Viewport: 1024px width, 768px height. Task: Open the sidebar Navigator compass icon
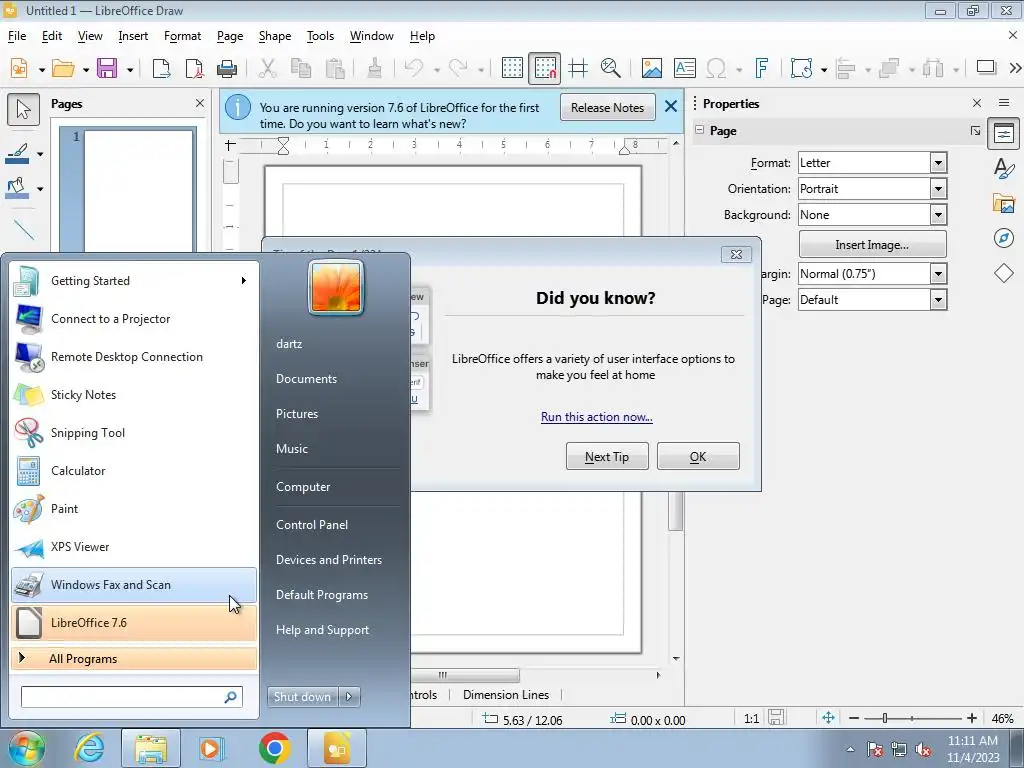point(1004,238)
